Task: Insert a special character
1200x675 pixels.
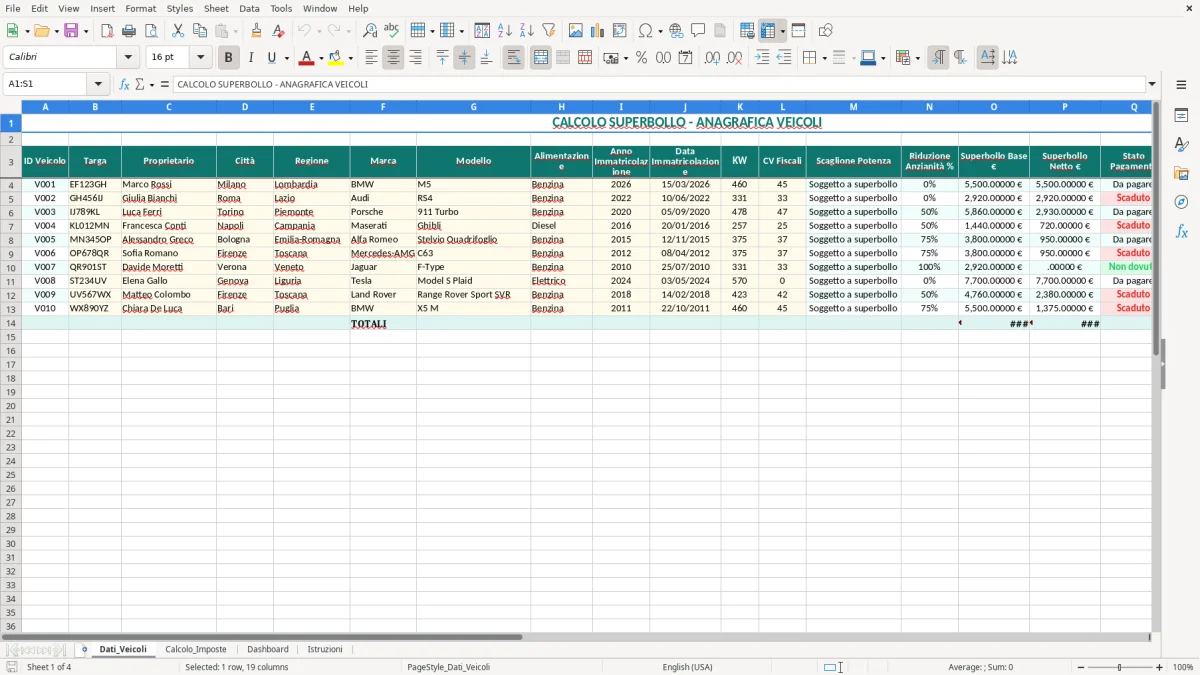Action: coord(646,31)
